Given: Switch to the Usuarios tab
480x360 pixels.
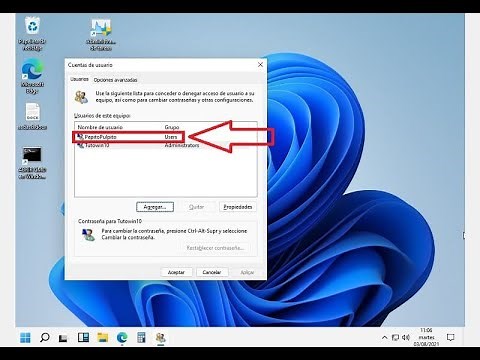Looking at the screenshot, I should 79,79.
